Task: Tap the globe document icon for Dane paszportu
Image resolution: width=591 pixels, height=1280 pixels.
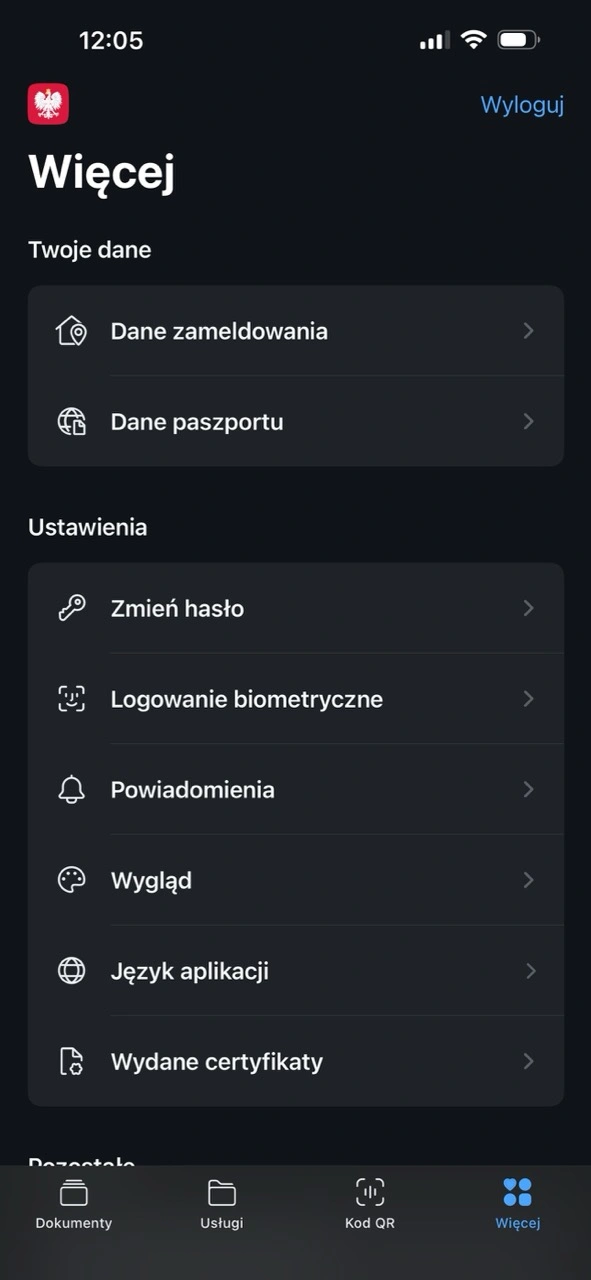Action: click(71, 422)
